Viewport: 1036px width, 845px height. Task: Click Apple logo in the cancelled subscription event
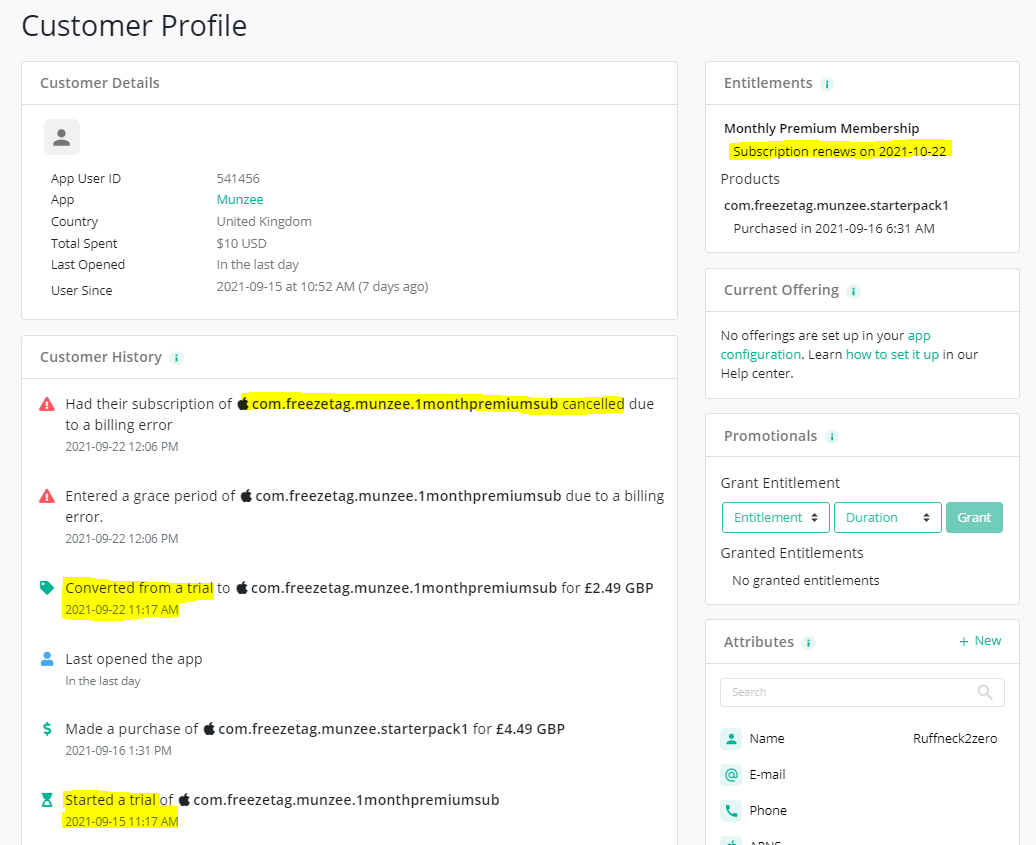click(x=243, y=403)
